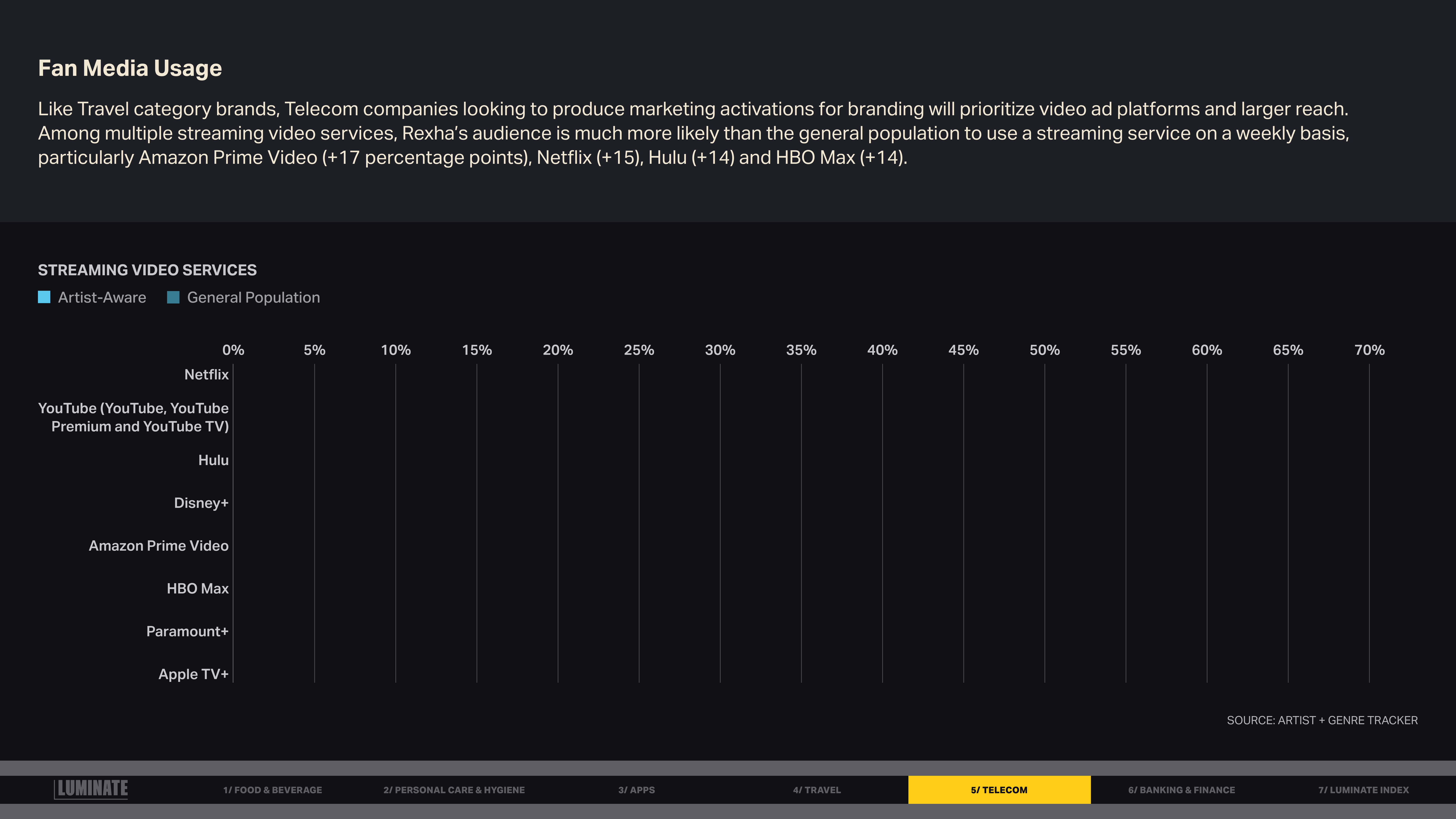Select the Travel navigation tab

pos(817,790)
